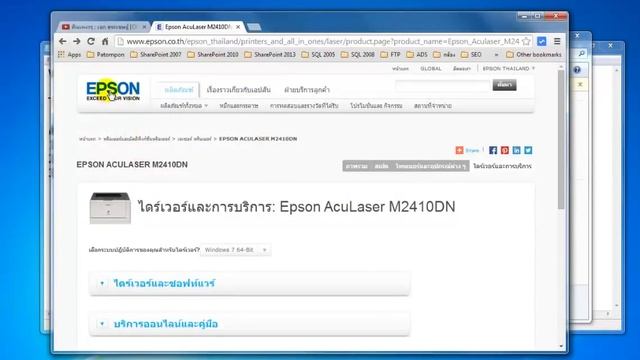Open a new tab with the new-tab button
This screenshot has height=360, width=640.
[x=254, y=27]
